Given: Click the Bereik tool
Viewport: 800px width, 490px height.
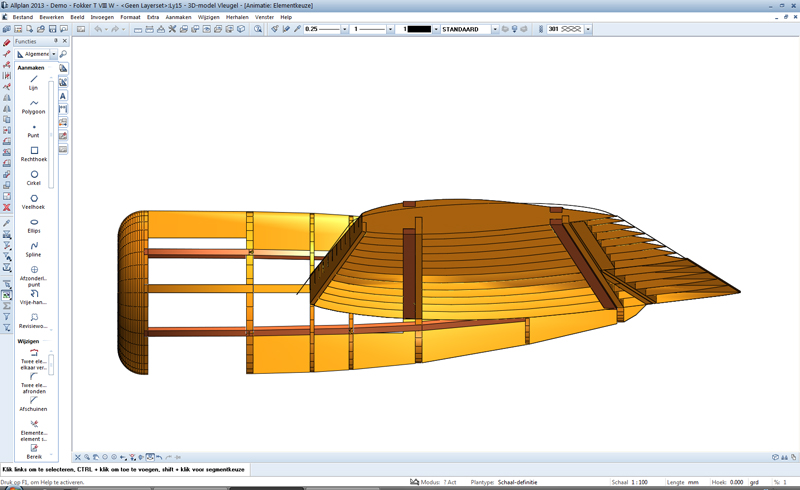Looking at the screenshot, I should tap(34, 451).
